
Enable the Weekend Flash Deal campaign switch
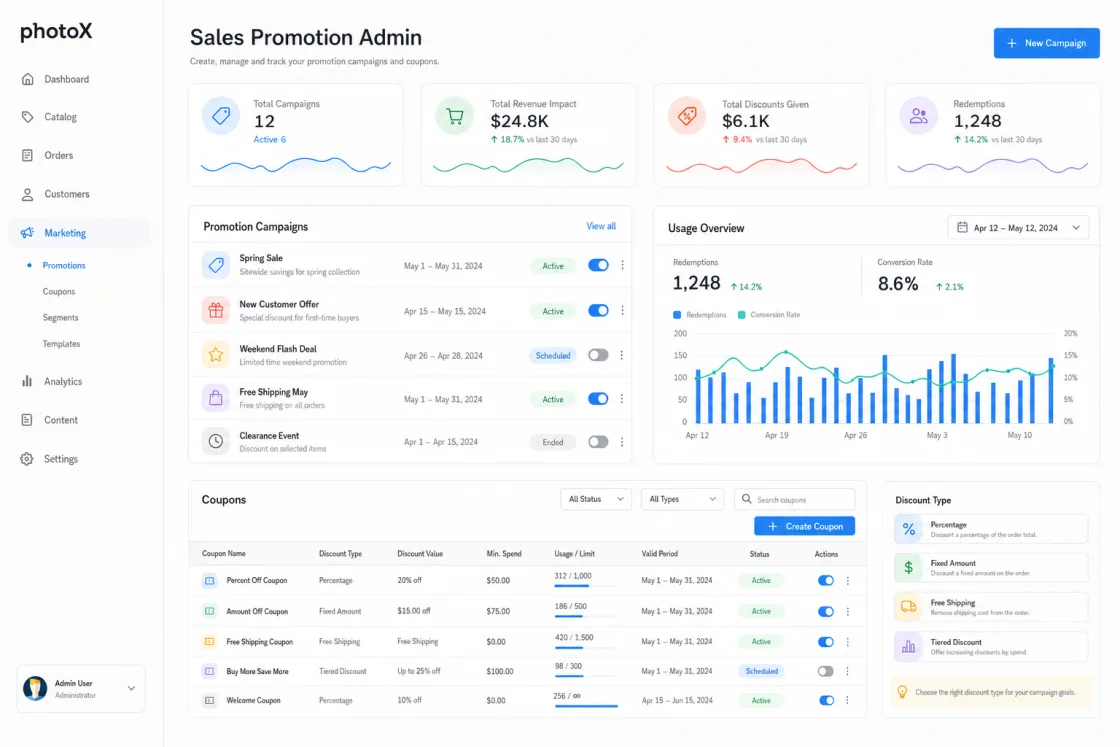[599, 355]
